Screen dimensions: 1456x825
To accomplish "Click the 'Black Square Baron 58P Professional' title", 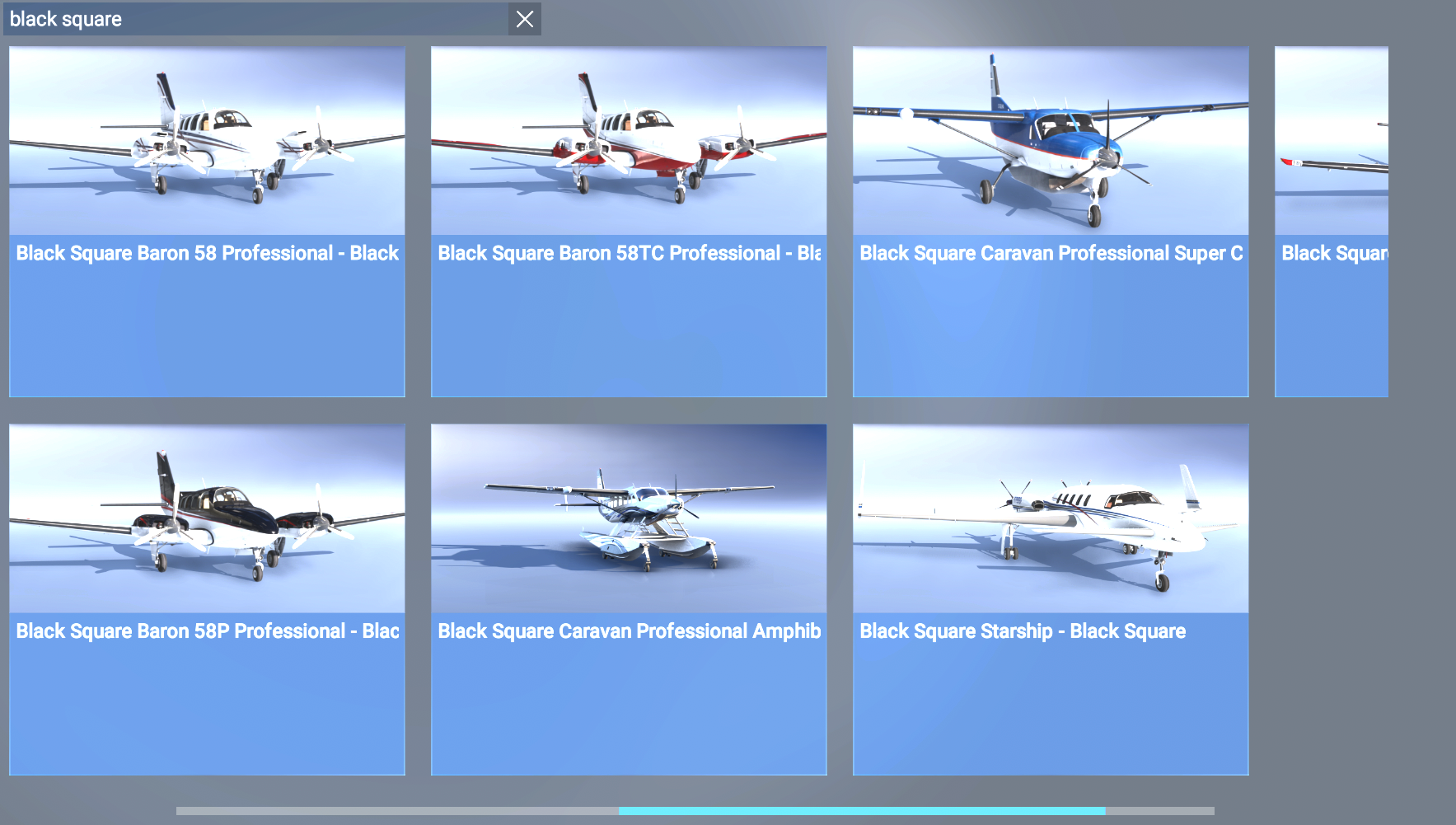I will click(x=207, y=631).
